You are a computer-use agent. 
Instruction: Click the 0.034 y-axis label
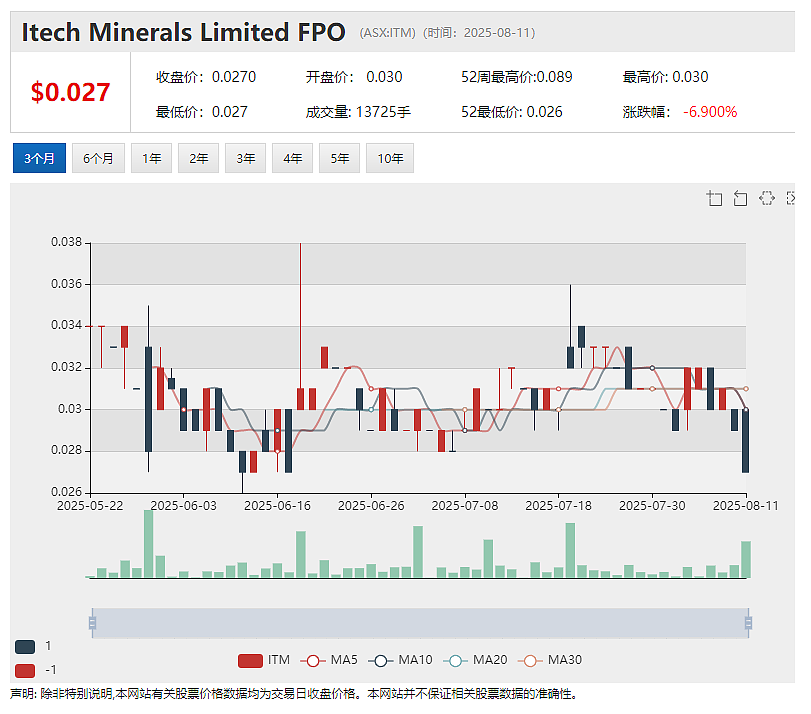(66, 325)
